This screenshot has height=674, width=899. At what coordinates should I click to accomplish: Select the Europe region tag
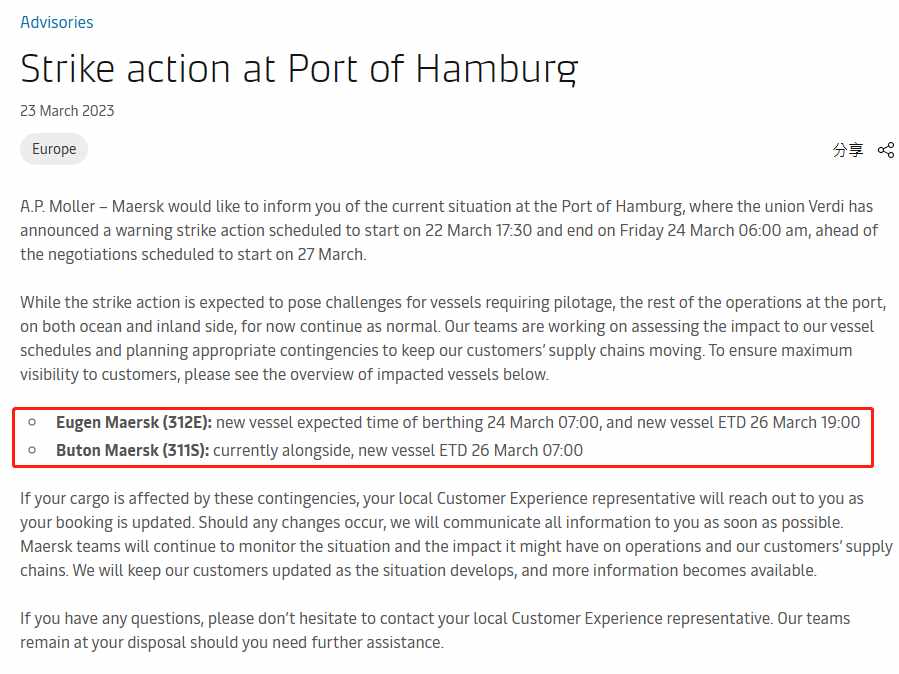coord(54,149)
